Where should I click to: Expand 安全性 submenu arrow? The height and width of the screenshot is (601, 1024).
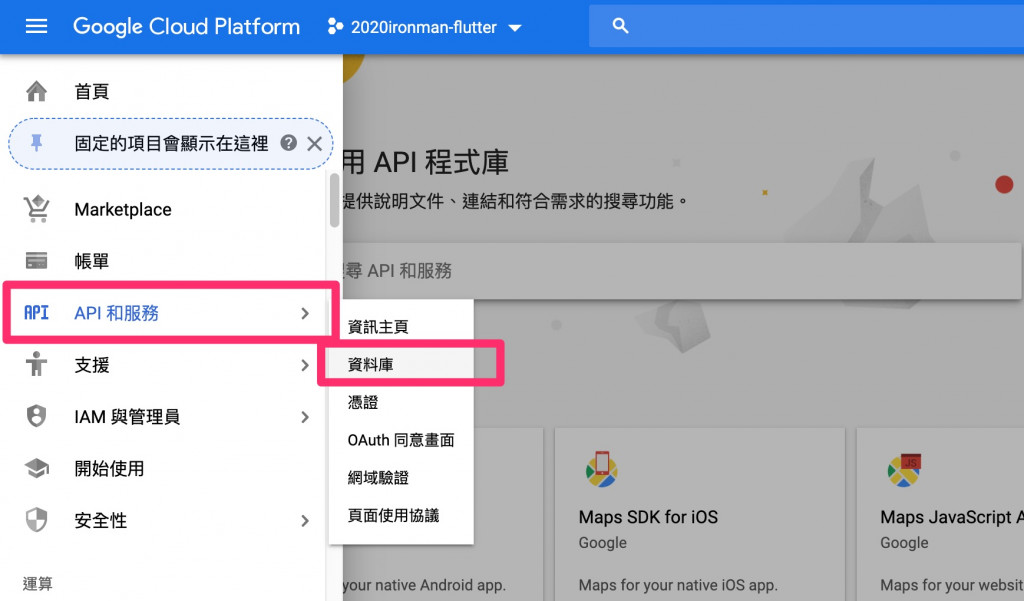305,521
